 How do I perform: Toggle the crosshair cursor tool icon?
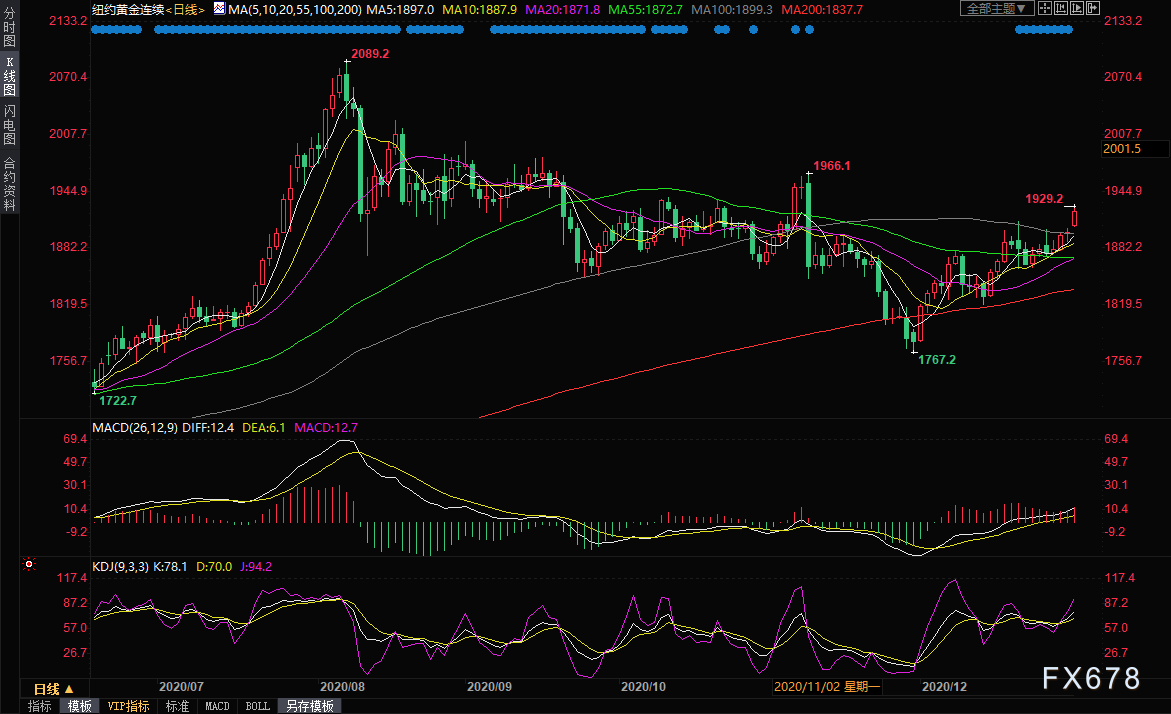point(1045,8)
